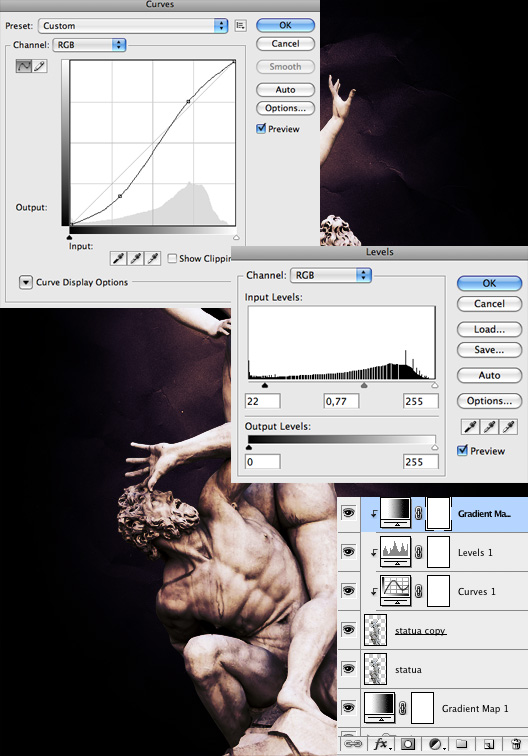Image resolution: width=528 pixels, height=756 pixels.
Task: Click the chain link icon on Curves 1 layer
Action: (419, 591)
